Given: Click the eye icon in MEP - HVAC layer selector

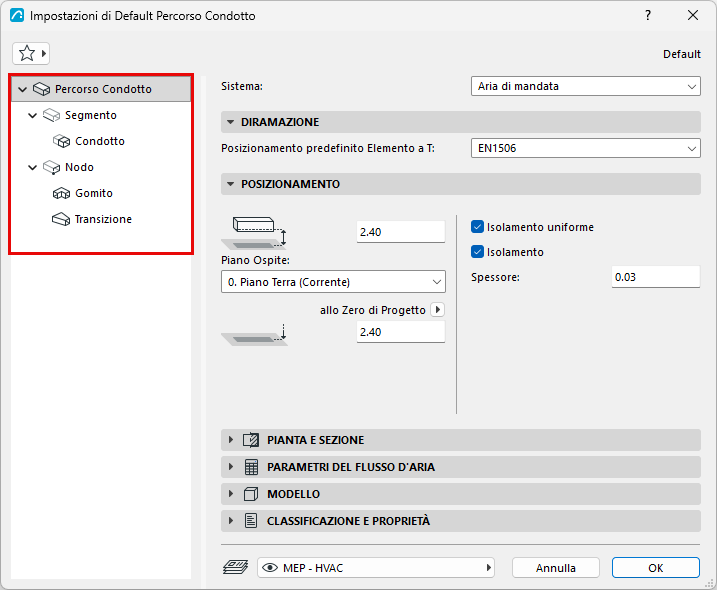Looking at the screenshot, I should coord(270,568).
